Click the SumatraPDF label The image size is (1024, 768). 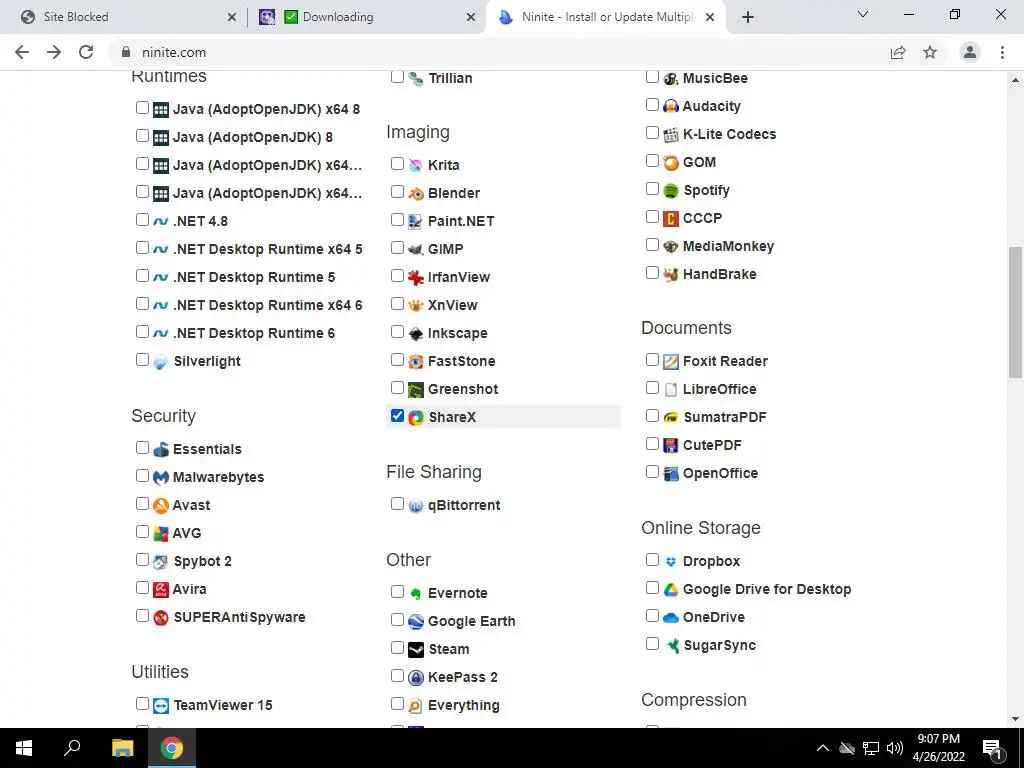[x=725, y=417]
